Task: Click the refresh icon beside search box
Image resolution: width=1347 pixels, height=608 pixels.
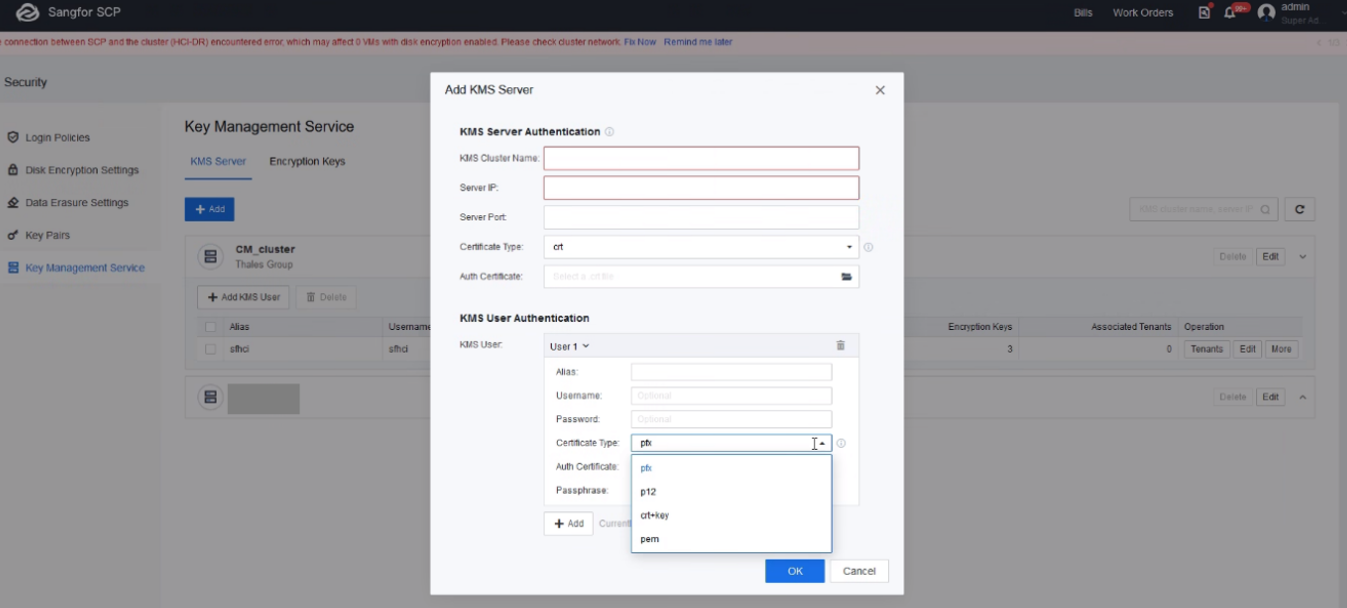Action: (x=1299, y=210)
